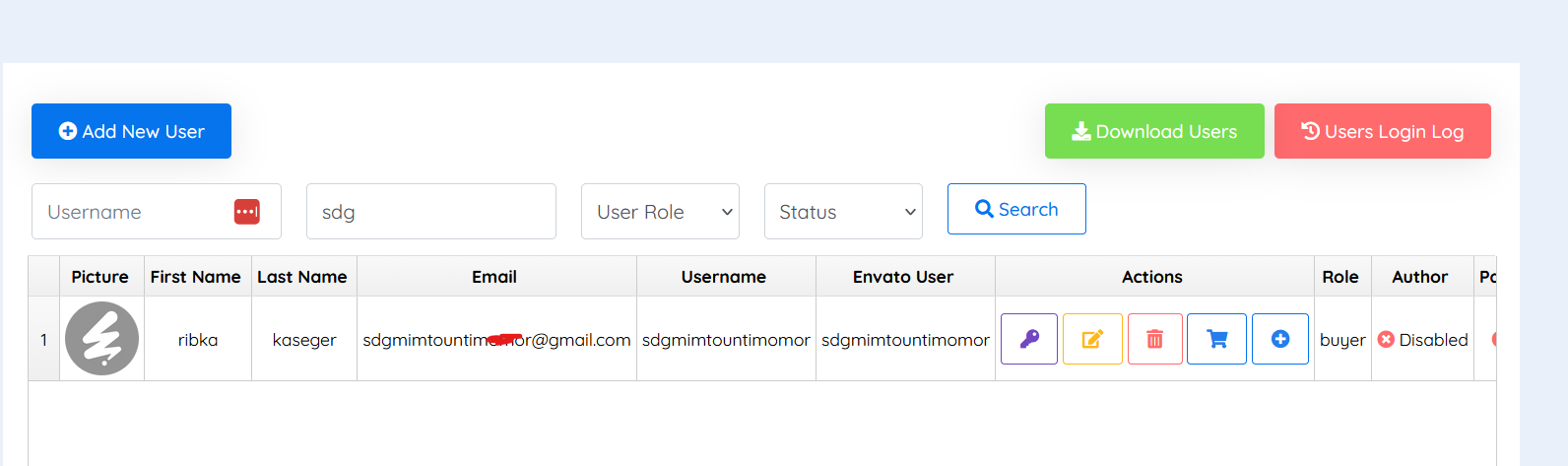The height and width of the screenshot is (466, 1568).
Task: Click the red password manager icon in Username field
Action: coord(246,212)
